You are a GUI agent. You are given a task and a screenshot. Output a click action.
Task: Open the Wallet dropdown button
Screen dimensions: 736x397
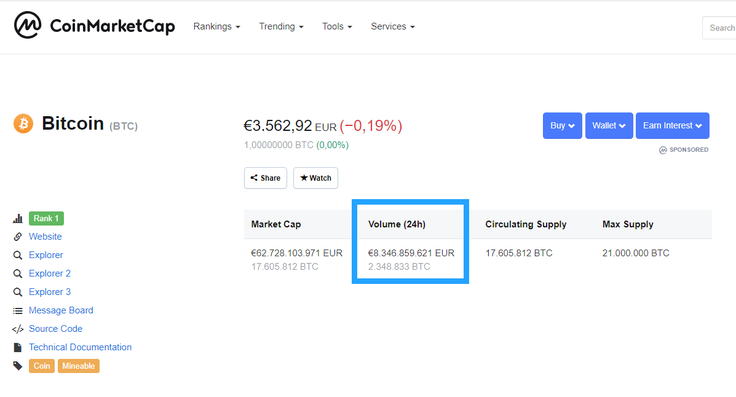609,126
